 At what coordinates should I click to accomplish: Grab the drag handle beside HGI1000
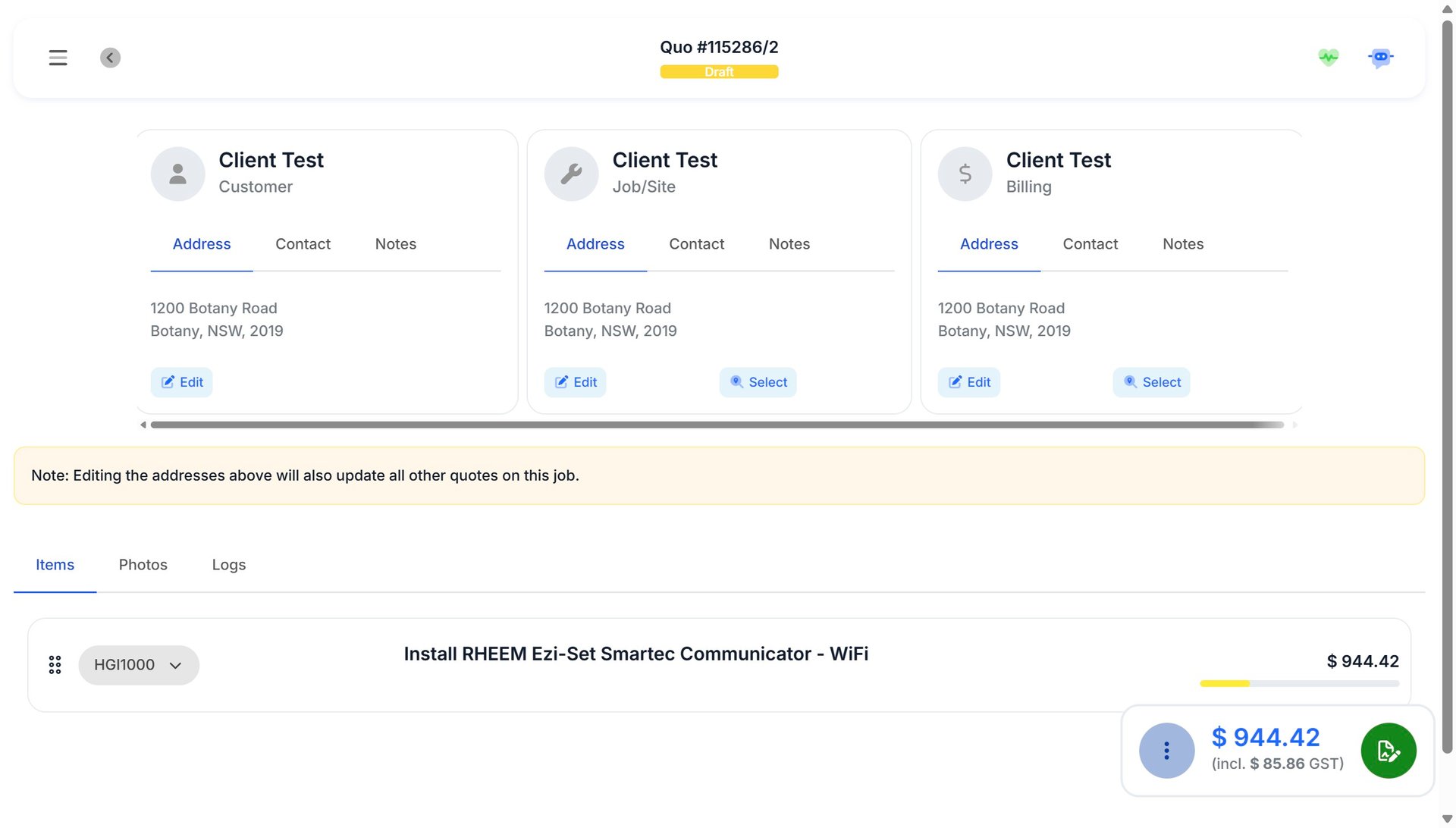coord(55,665)
